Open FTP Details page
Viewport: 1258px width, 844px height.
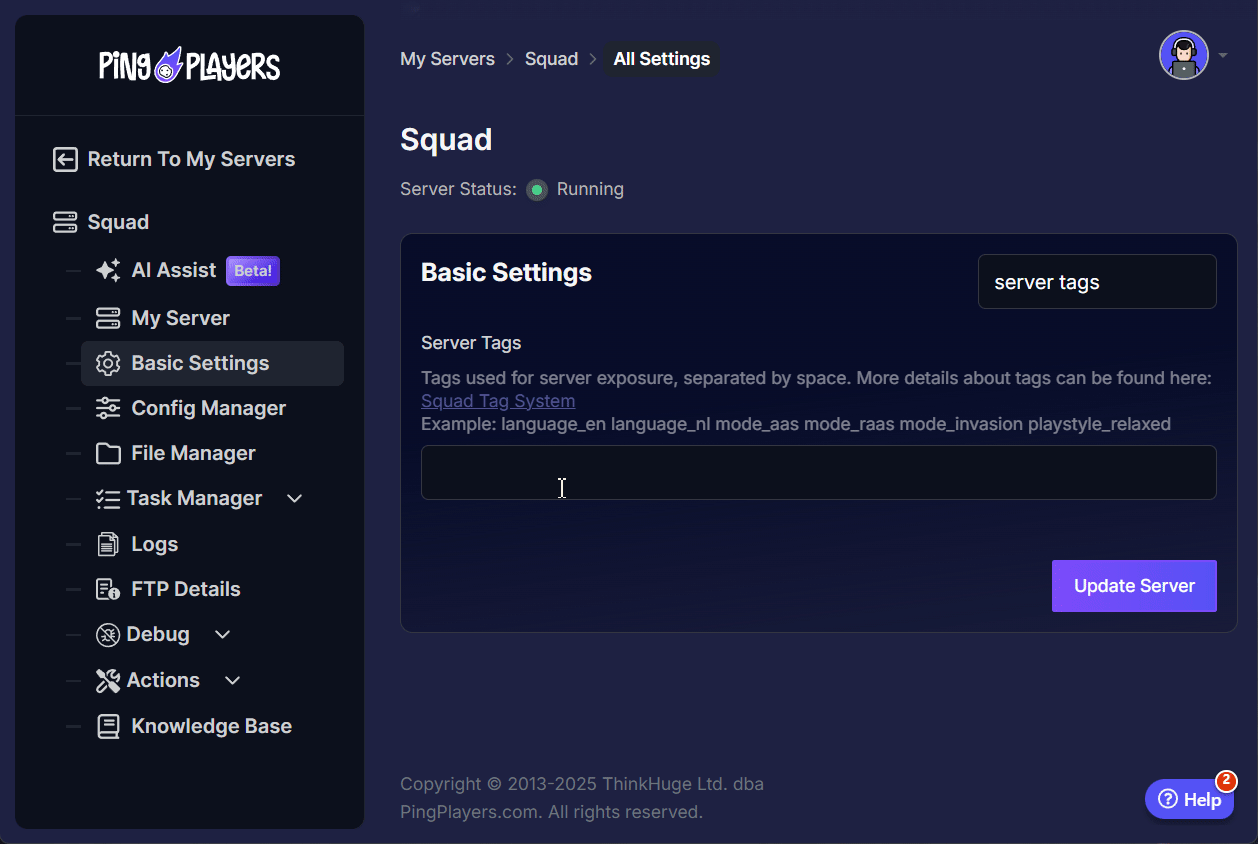coord(186,589)
